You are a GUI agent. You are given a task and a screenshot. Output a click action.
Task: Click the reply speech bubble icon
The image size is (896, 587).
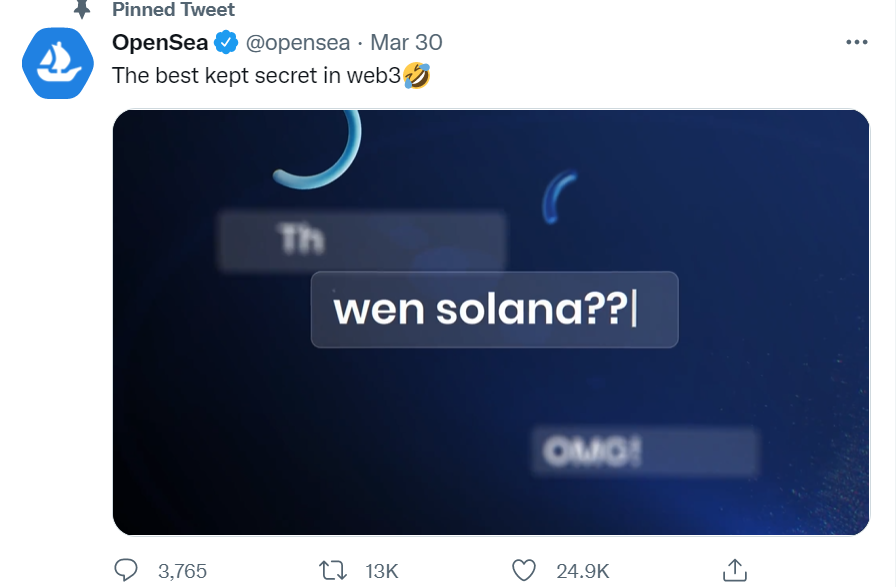pyautogui.click(x=126, y=570)
